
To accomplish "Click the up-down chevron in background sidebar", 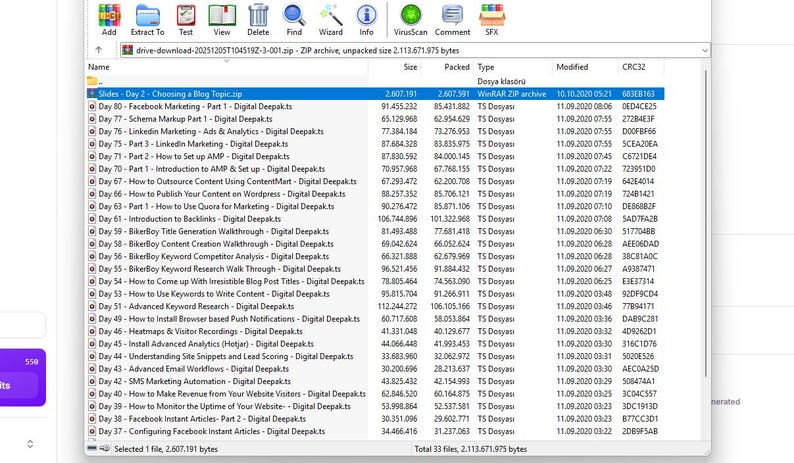I will 30,444.
